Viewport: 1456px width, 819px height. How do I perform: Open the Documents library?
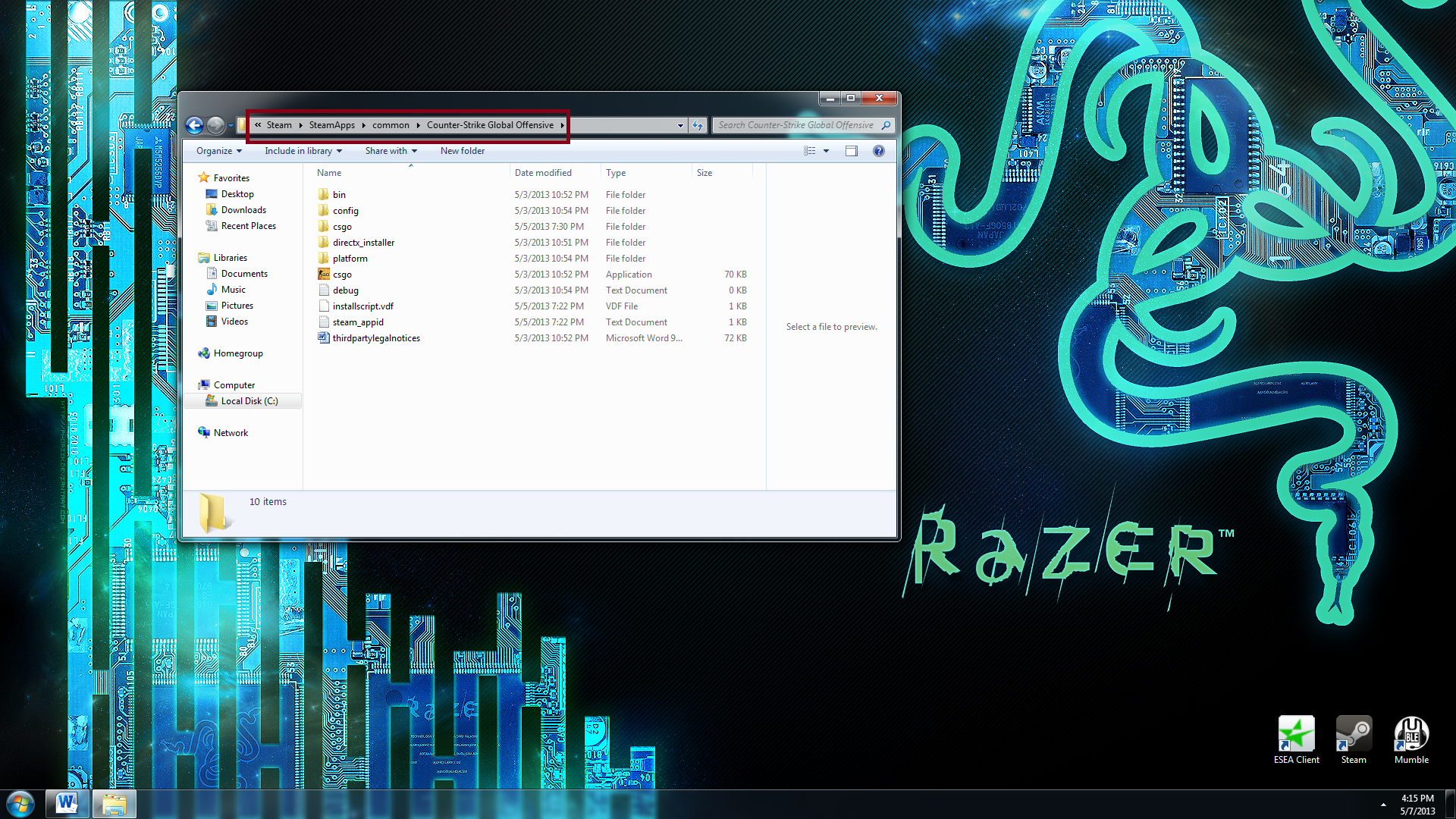coord(243,274)
